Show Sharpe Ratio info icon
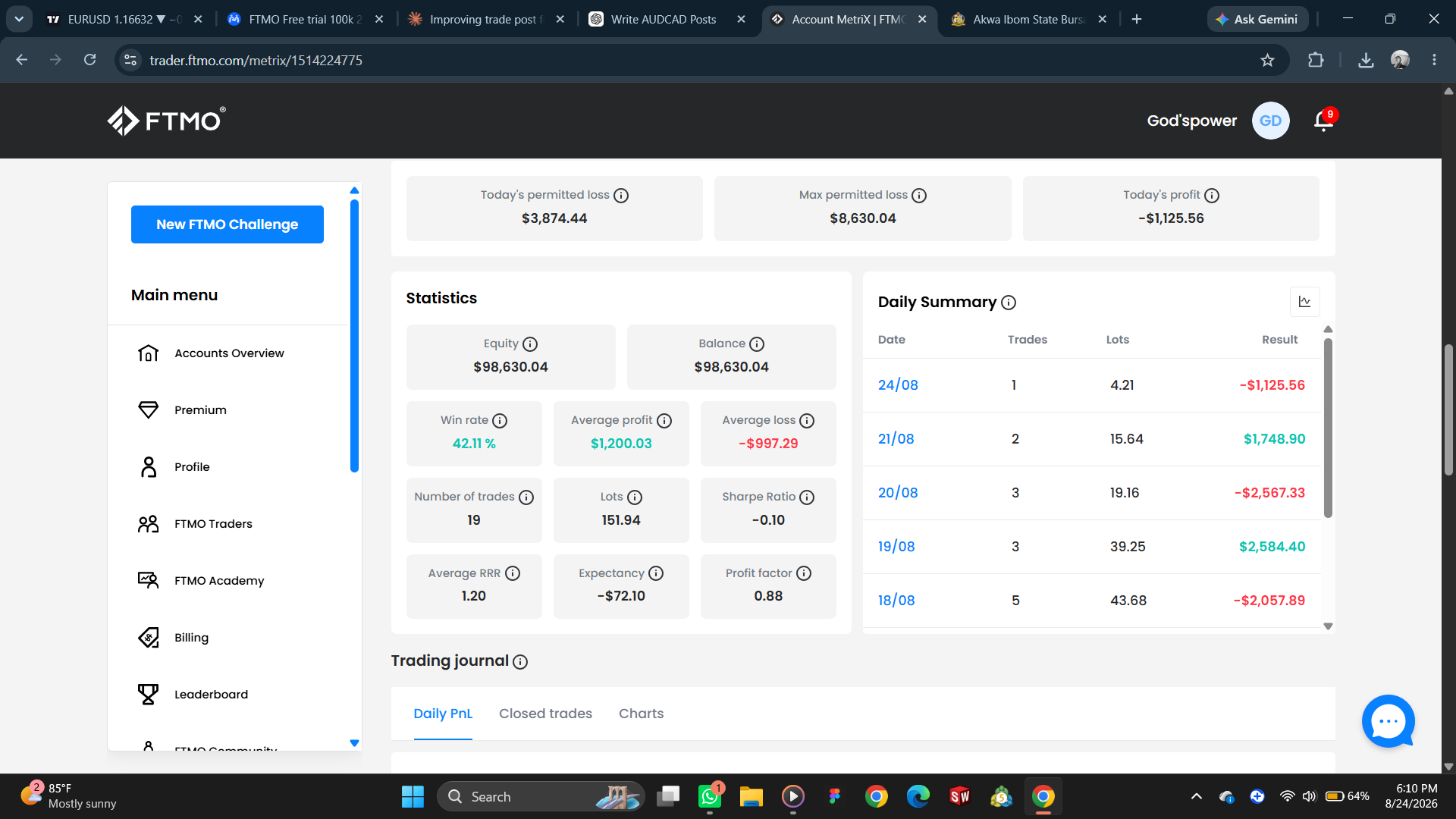 807,497
